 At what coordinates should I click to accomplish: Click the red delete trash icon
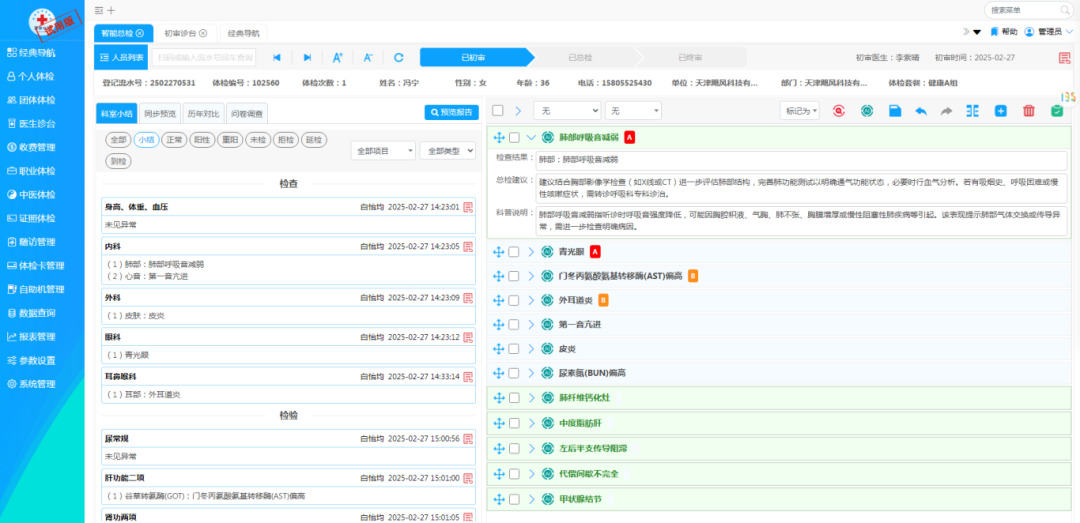point(1029,110)
